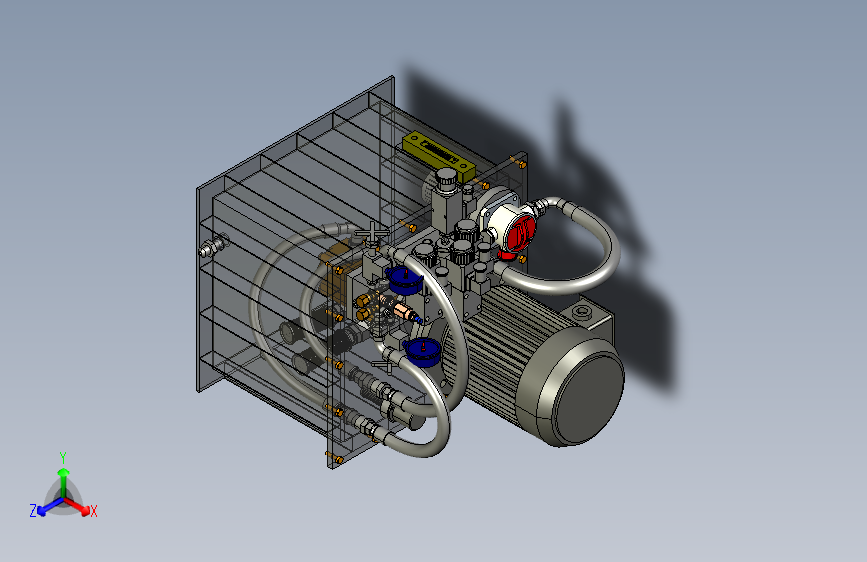Viewport: 867px width, 562px height.
Task: Select the upper blue cap on valve block
Action: (404, 279)
